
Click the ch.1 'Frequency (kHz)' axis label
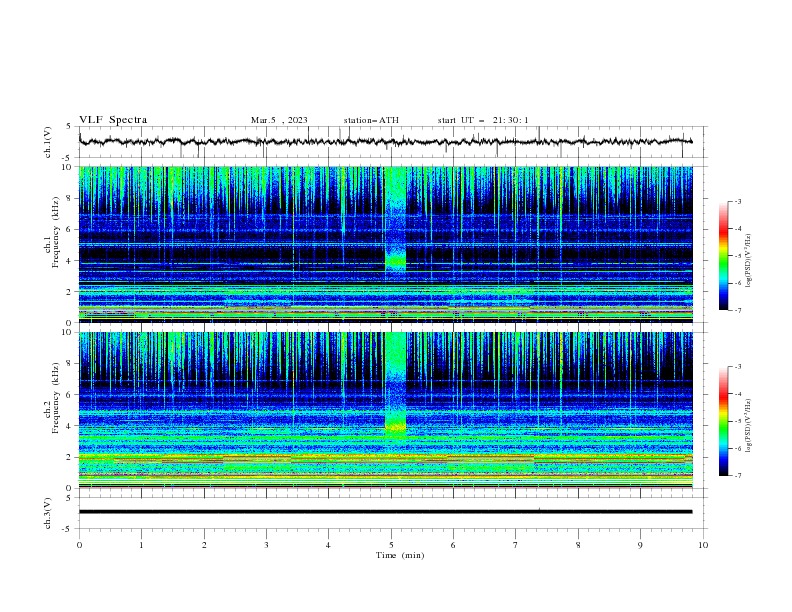click(56, 233)
